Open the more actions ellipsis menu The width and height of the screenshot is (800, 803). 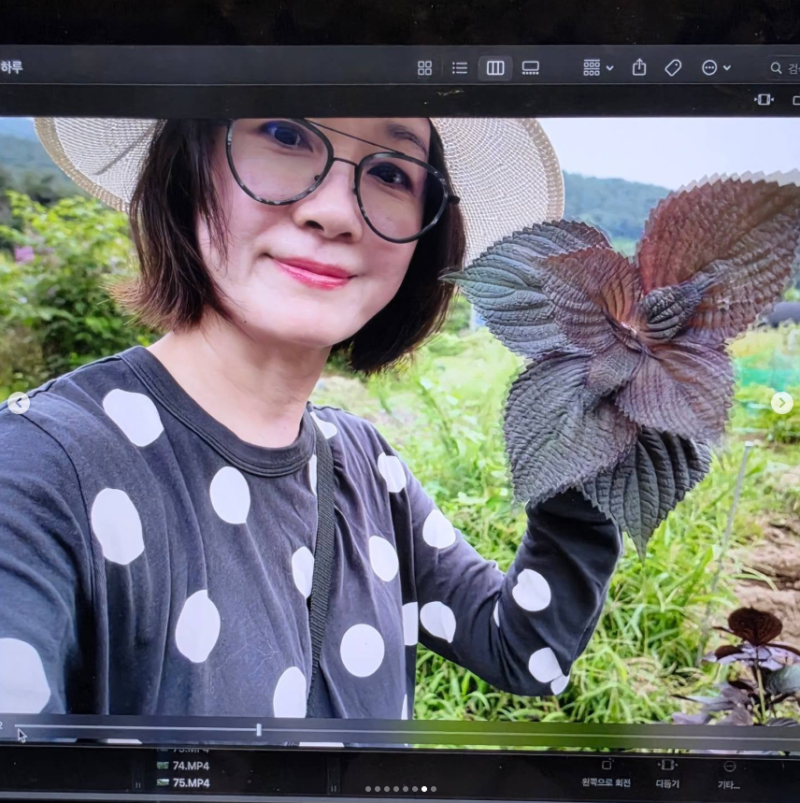pos(715,68)
